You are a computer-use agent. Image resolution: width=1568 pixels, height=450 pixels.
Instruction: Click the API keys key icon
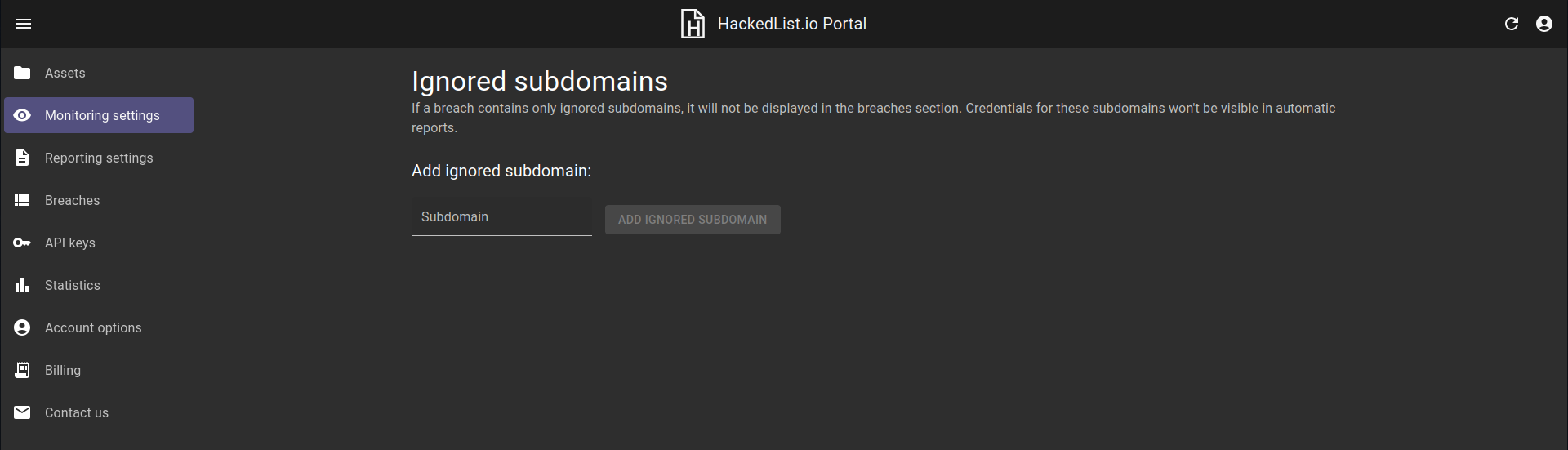pyautogui.click(x=22, y=243)
